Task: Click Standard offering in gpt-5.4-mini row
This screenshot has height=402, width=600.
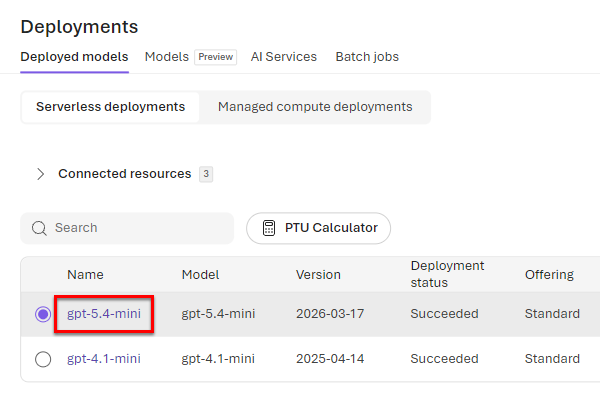Action: 552,314
